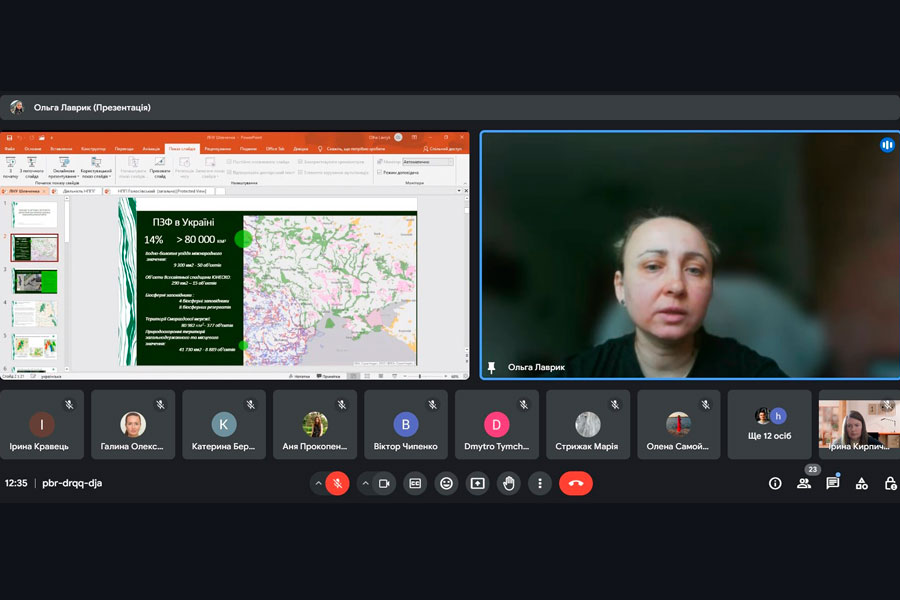Click the slide panel vertical scrollbar

pos(67,284)
